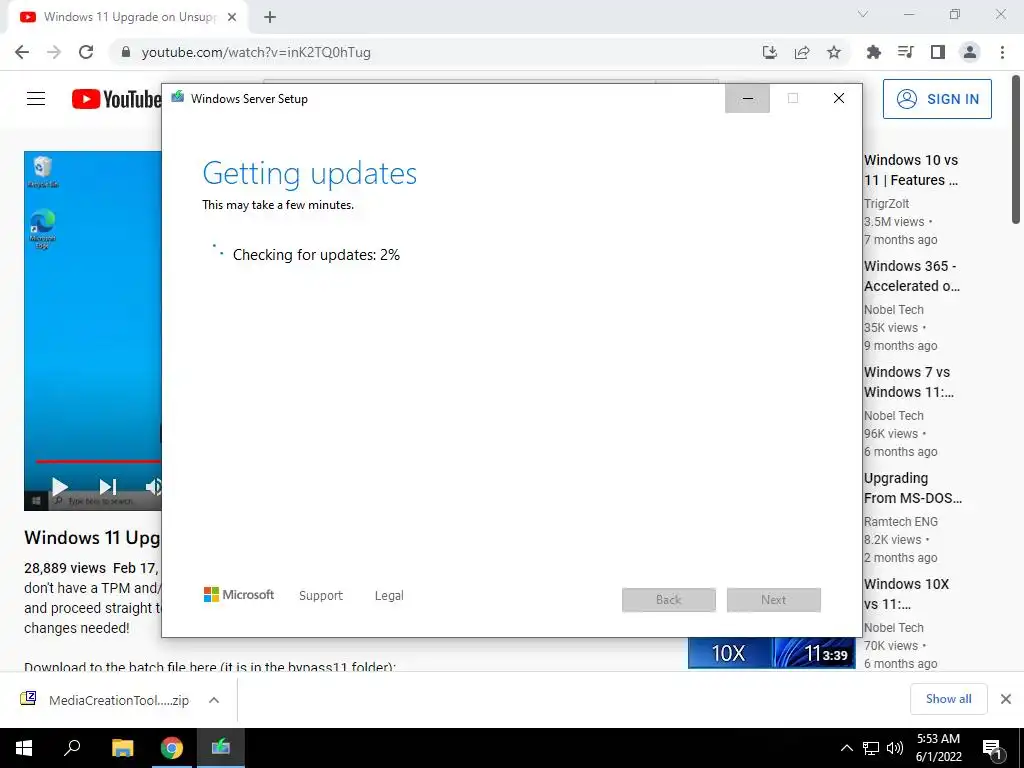This screenshot has width=1024, height=768.
Task: Minimize the Windows Server Setup window
Action: (x=748, y=98)
